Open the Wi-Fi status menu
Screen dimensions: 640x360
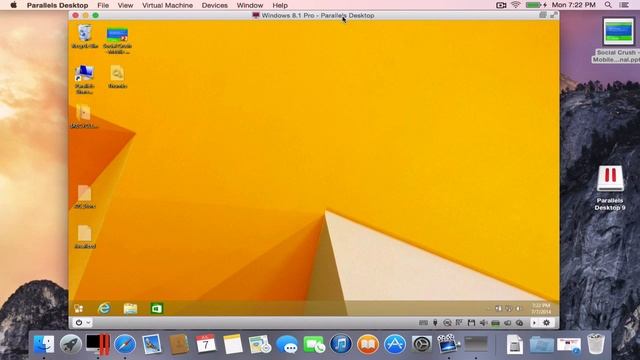516,5
